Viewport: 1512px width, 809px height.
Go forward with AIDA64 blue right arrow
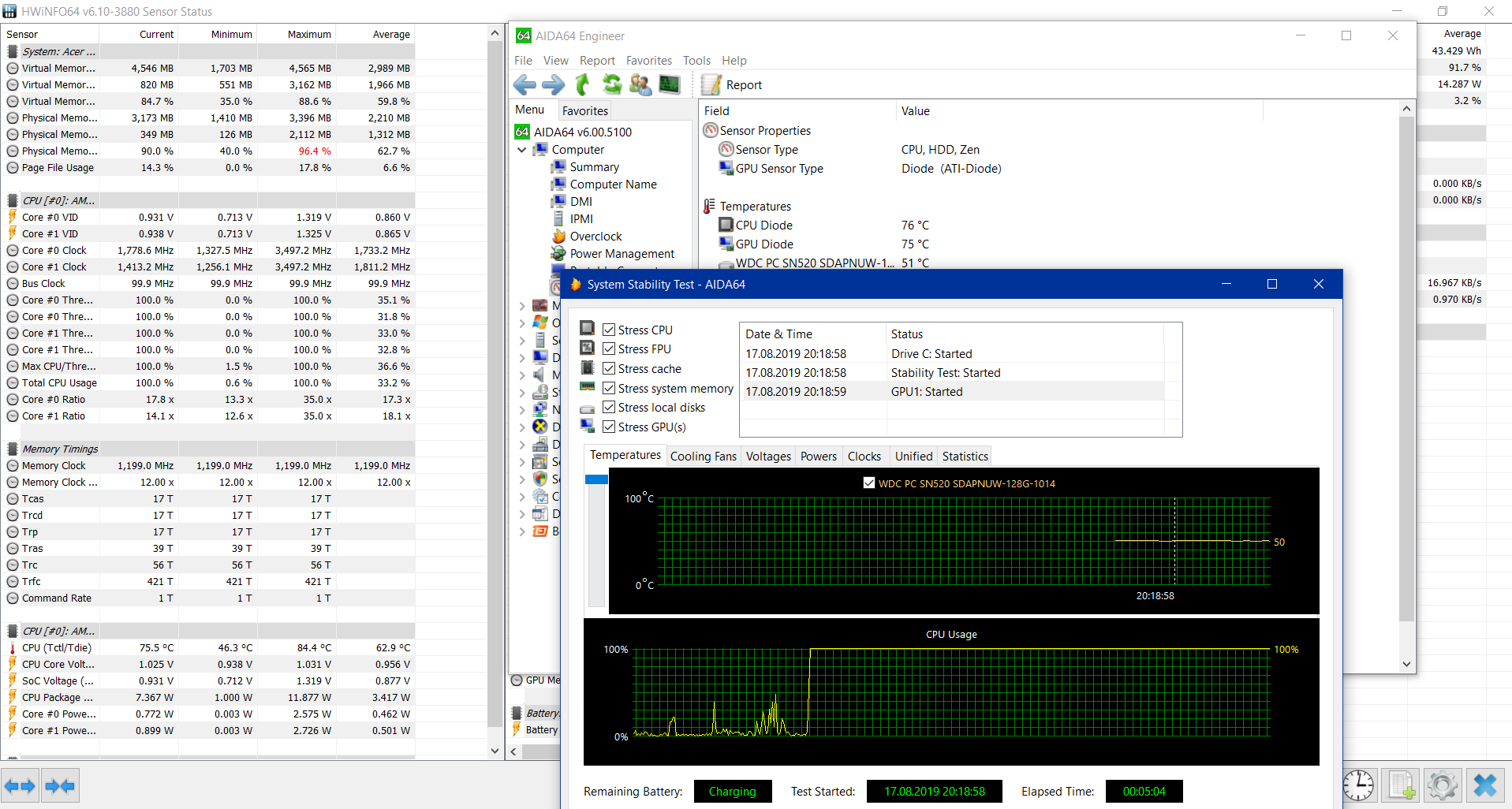click(553, 84)
